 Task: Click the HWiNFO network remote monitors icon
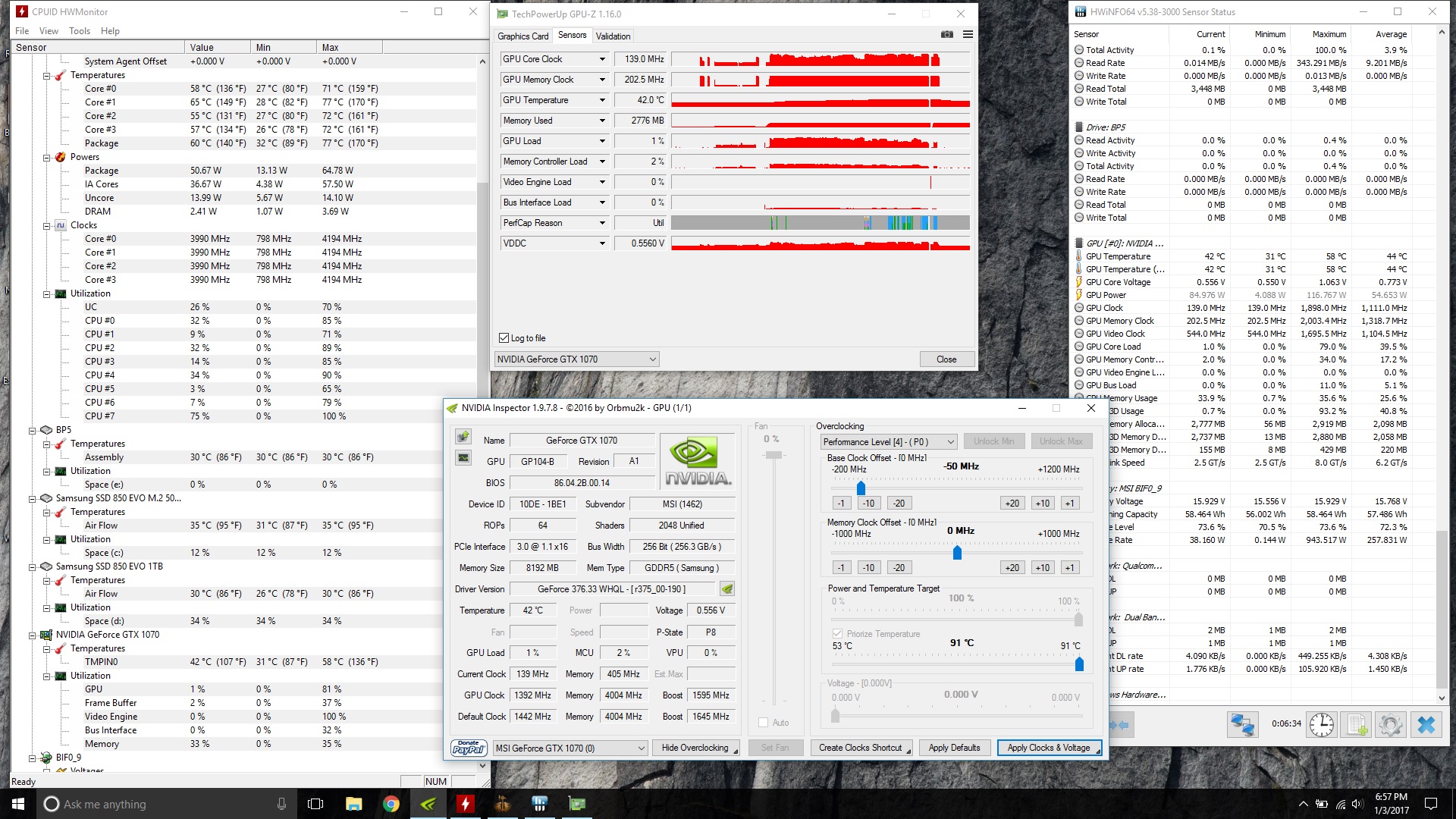point(1242,724)
